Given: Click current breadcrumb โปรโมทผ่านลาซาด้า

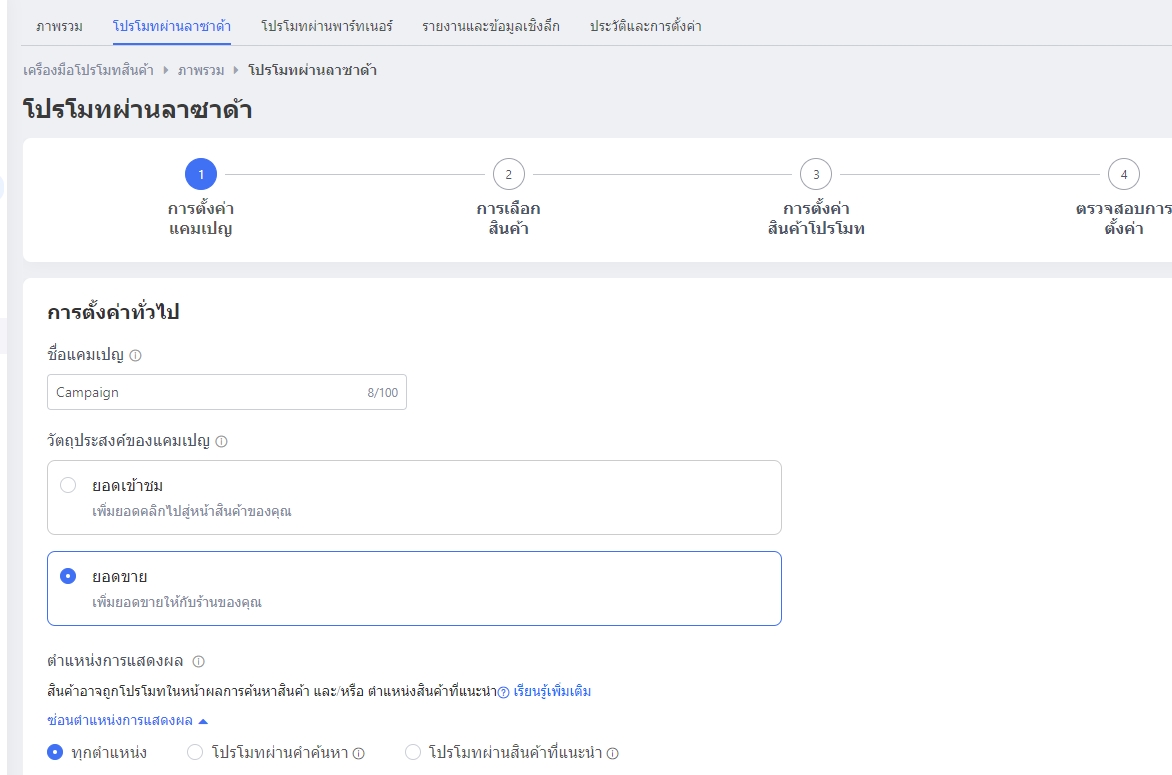Looking at the screenshot, I should (x=312, y=70).
